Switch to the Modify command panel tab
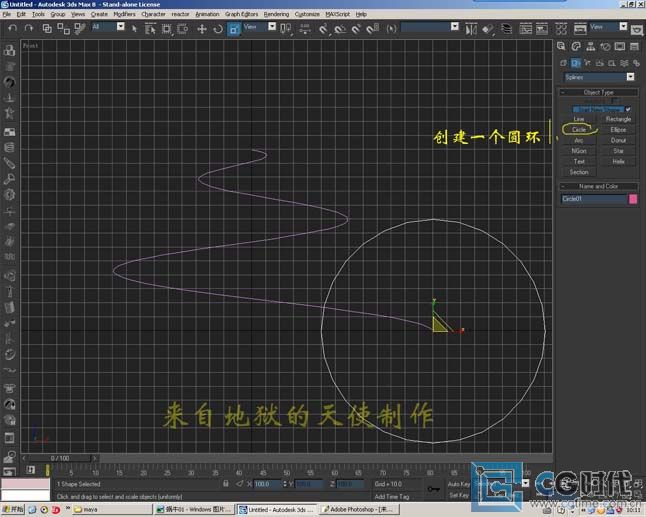This screenshot has width=646, height=517. 576,47
